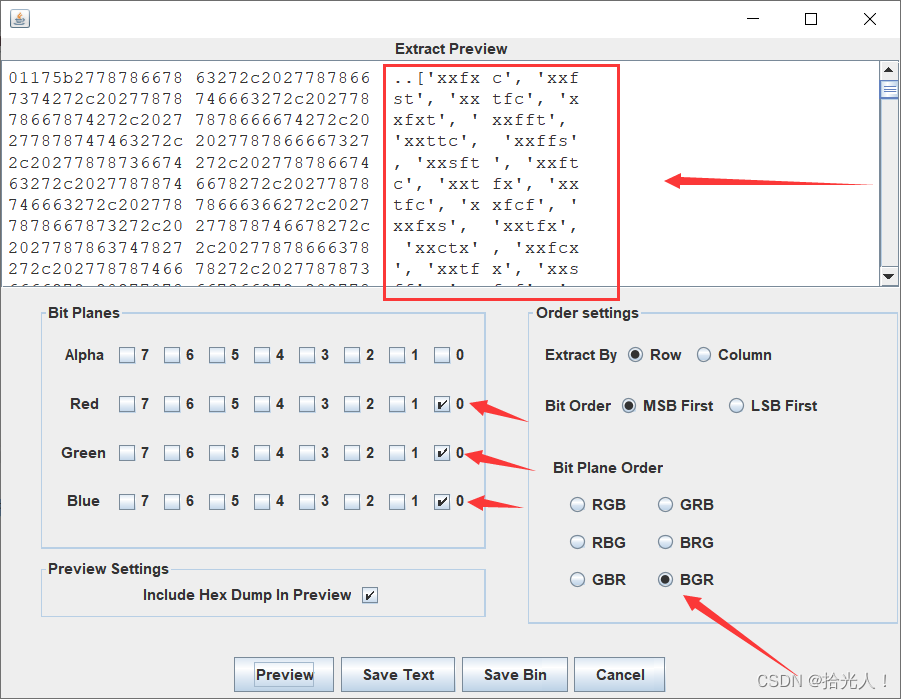Check Alpha bit plane 1
This screenshot has width=901, height=699.
coord(396,355)
